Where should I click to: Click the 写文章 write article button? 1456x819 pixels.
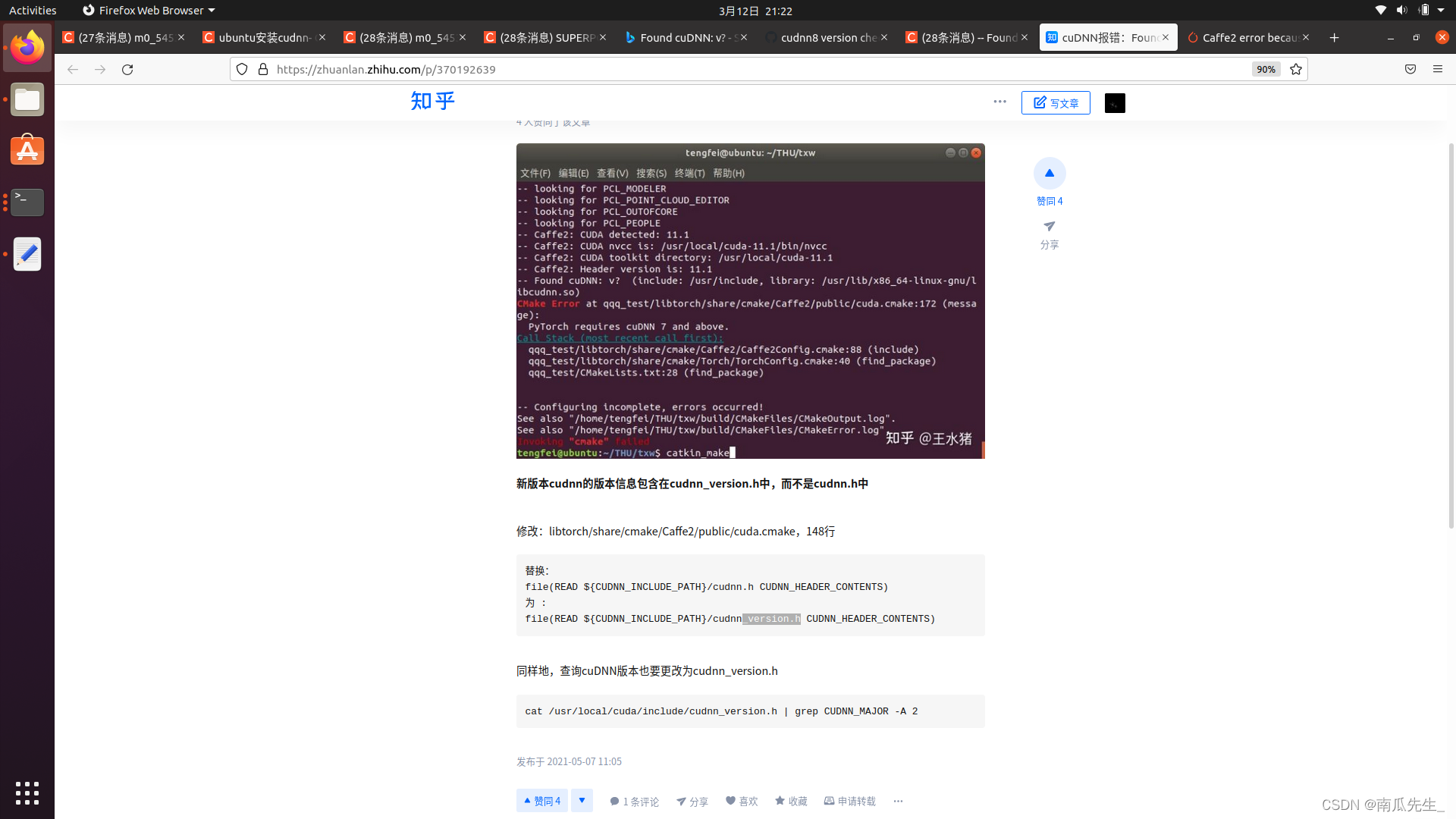pyautogui.click(x=1056, y=102)
